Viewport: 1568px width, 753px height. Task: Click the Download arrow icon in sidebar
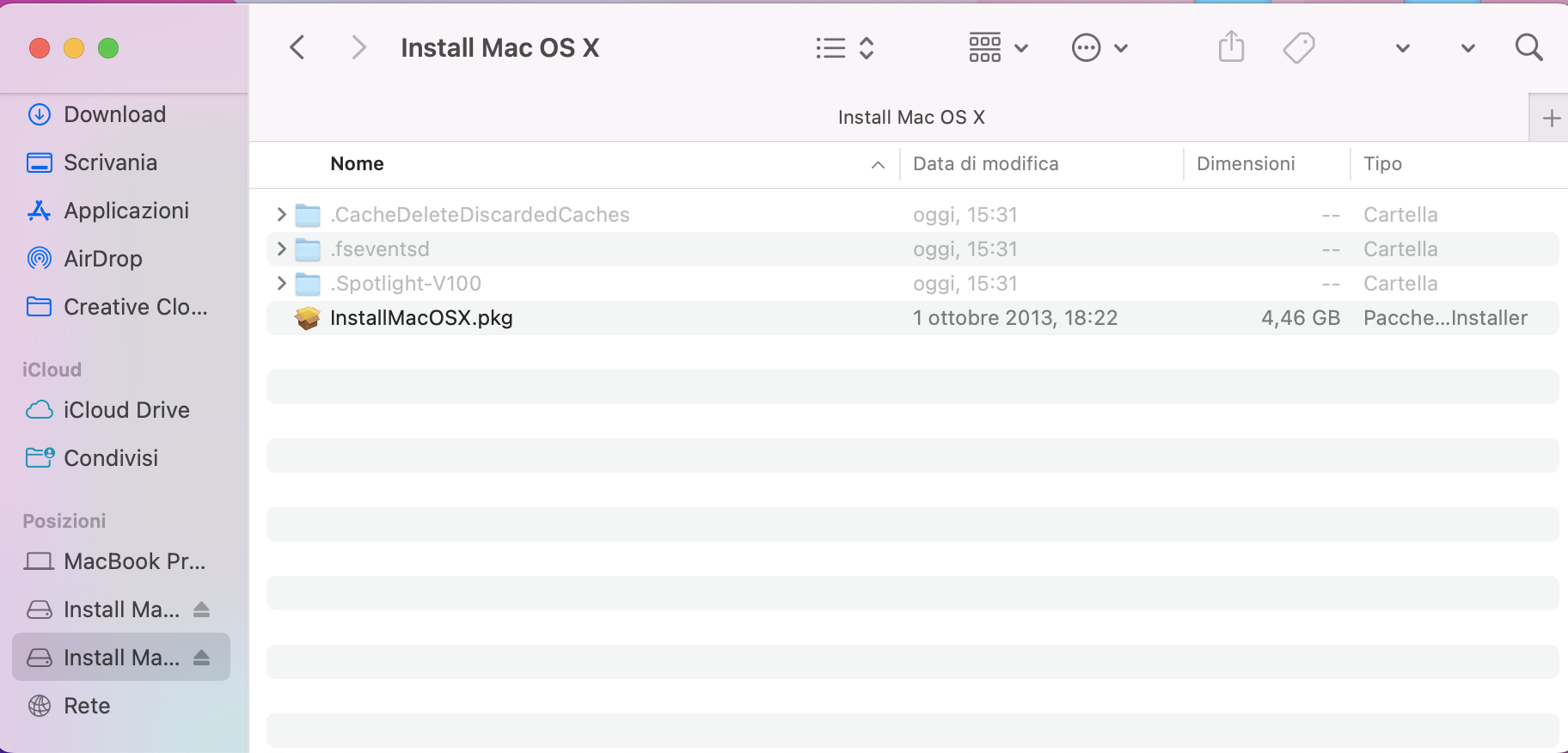pos(40,114)
